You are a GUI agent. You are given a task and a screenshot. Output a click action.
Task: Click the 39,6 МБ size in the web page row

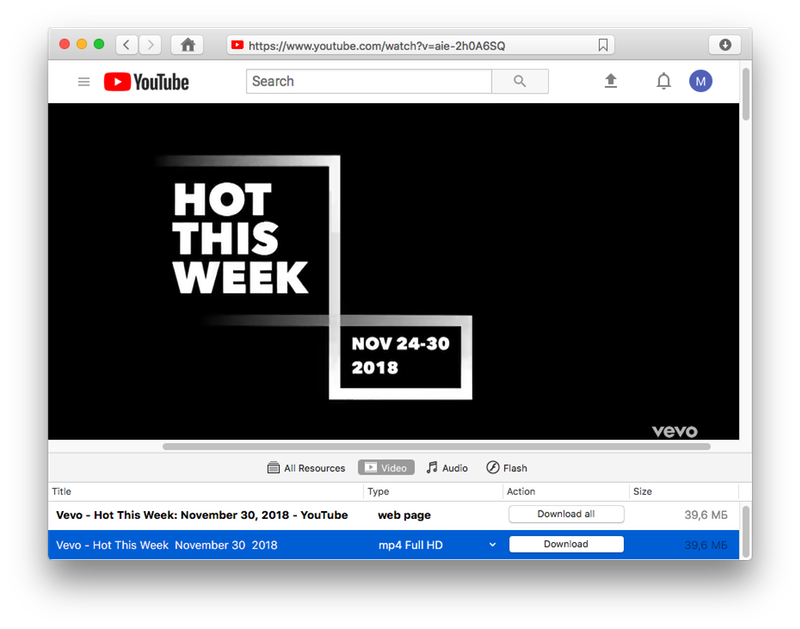[706, 515]
